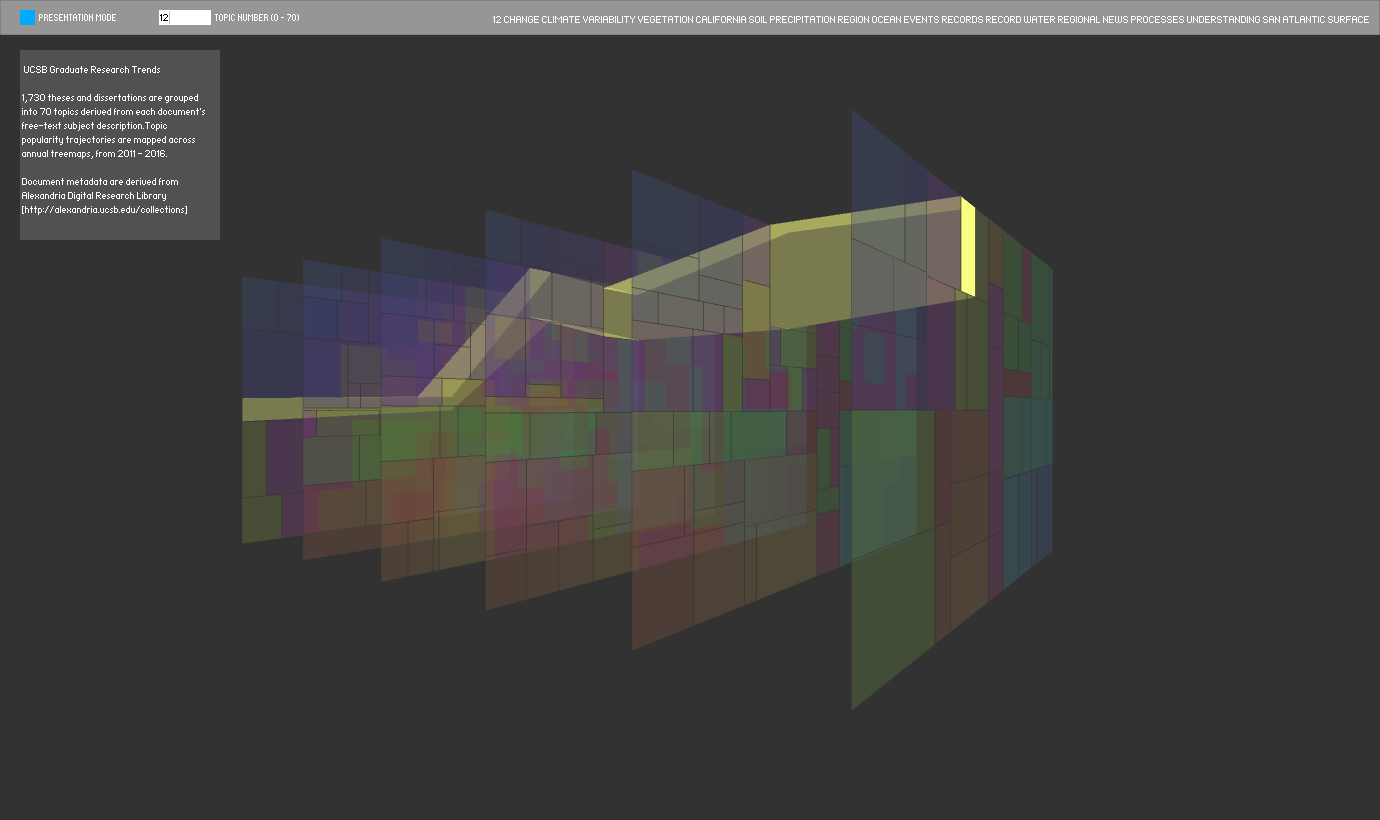Toggle the blue Presentation Mode square
1380x820 pixels.
click(x=27, y=18)
